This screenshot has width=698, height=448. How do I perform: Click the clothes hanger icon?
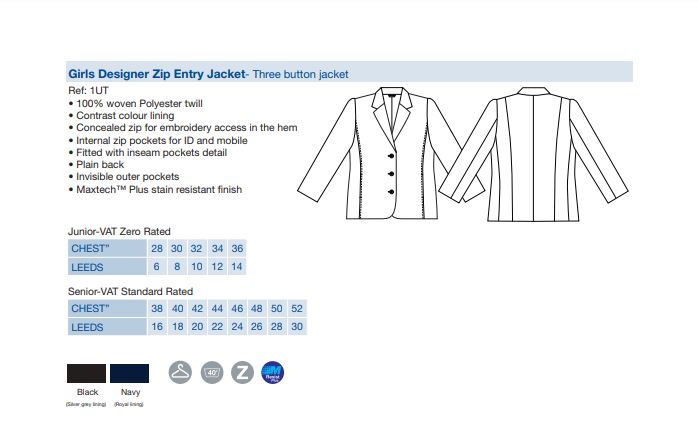pos(180,372)
